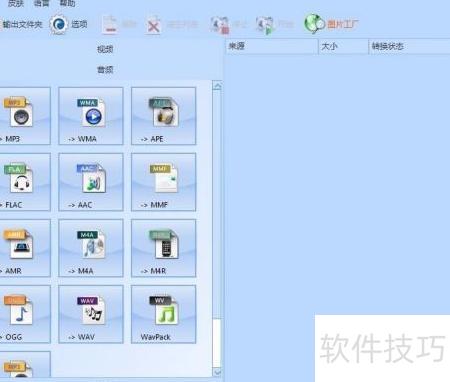Image resolution: width=450 pixels, height=382 pixels.
Task: Choose the FLAC conversion tile
Action: pos(25,182)
